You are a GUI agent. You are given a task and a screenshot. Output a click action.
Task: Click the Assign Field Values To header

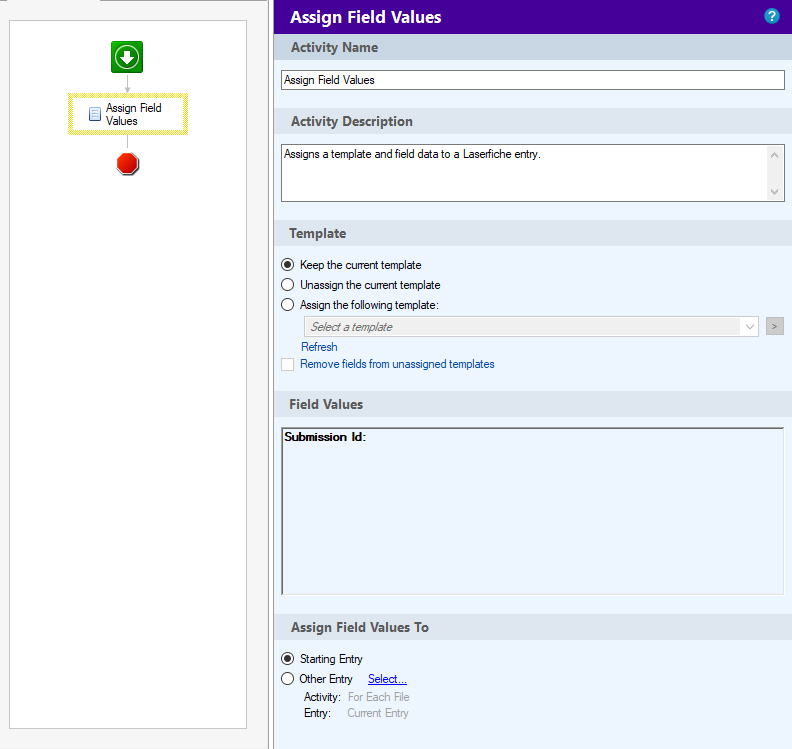[x=359, y=627]
